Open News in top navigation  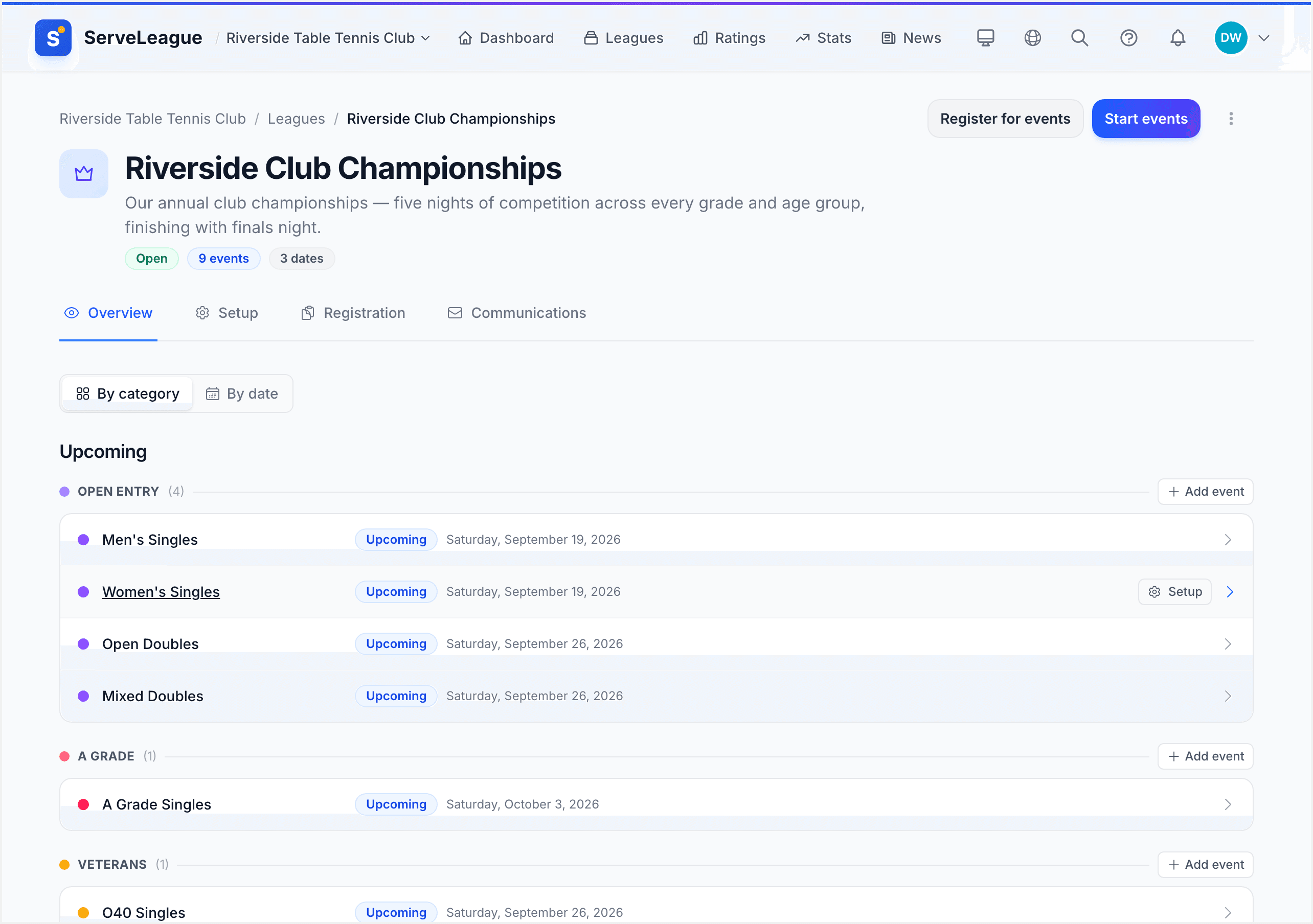click(x=911, y=38)
